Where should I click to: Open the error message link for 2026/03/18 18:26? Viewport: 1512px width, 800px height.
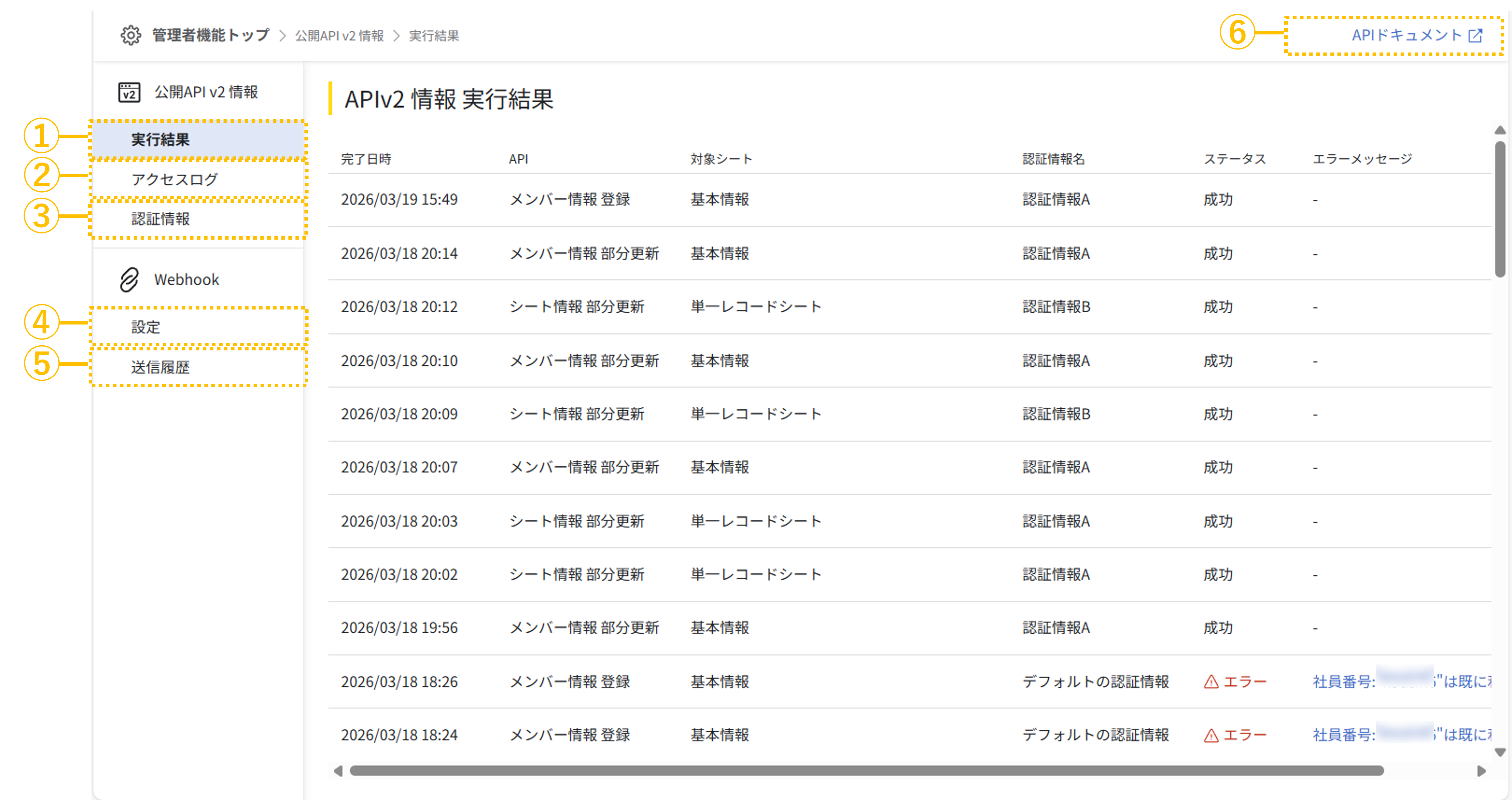(x=1402, y=681)
